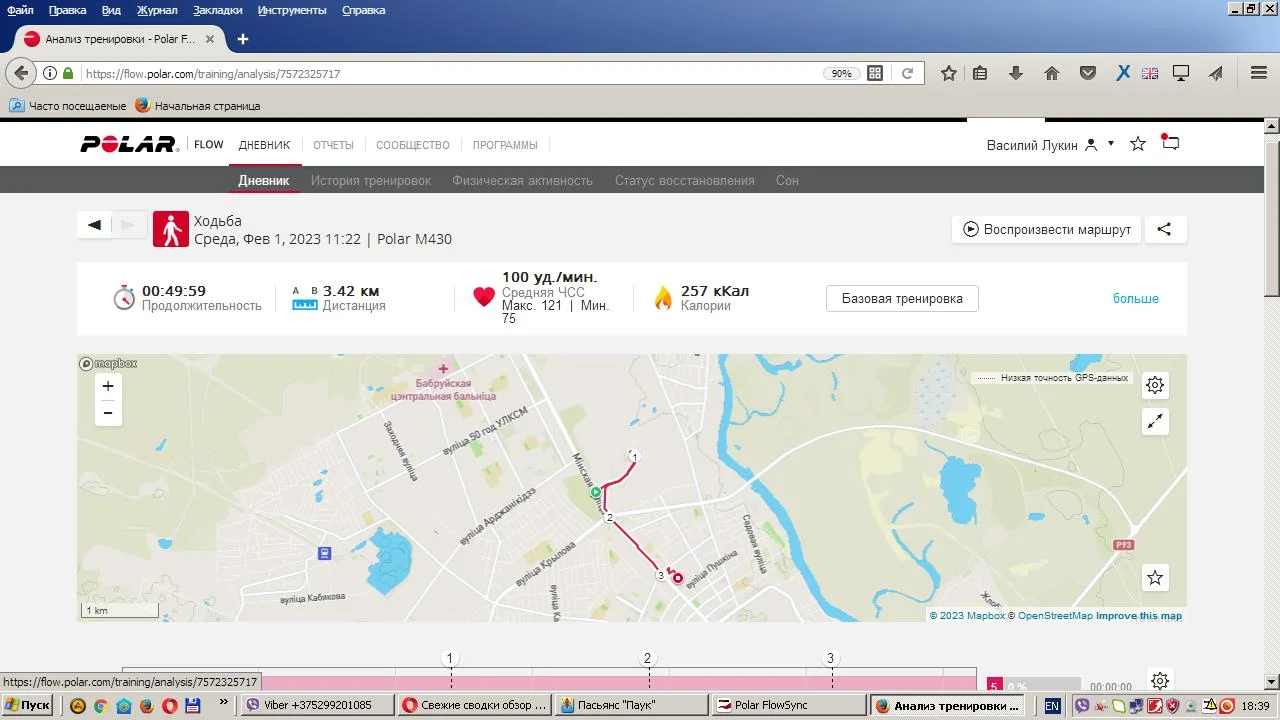This screenshot has width=1280, height=720.
Task: Expand Василий Лукин account dropdown
Action: point(1110,144)
